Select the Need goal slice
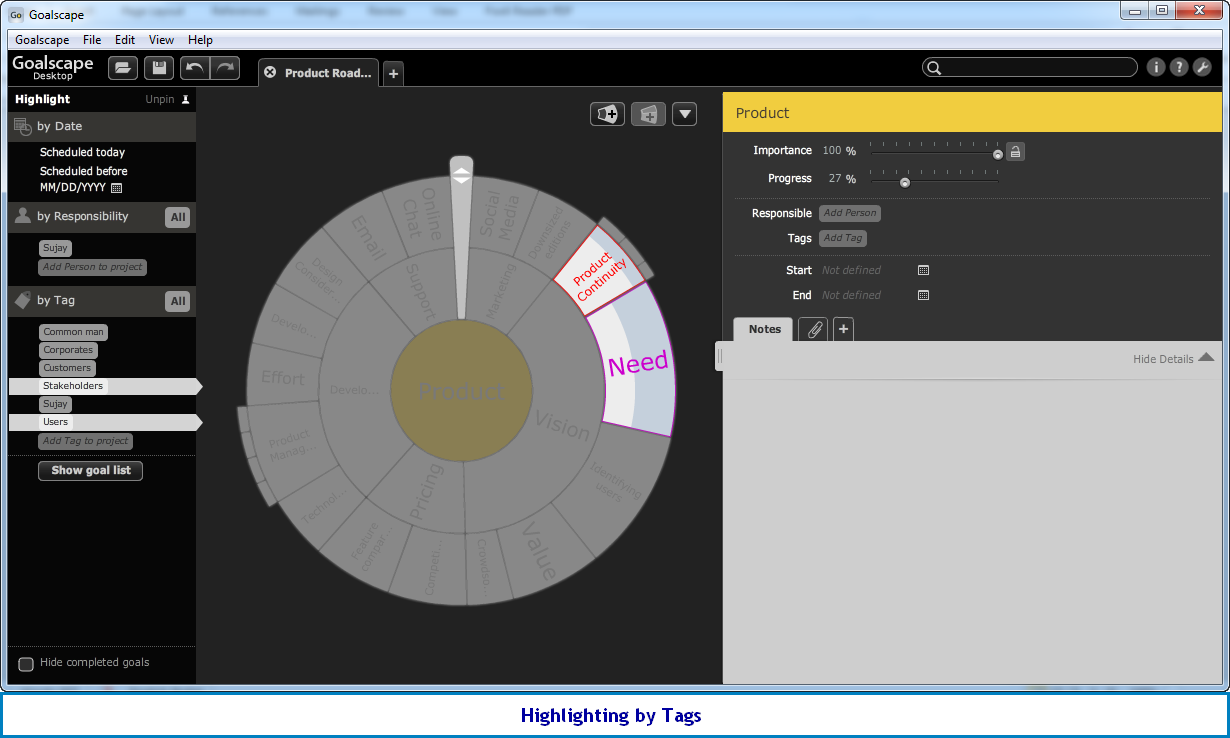Image resolution: width=1230 pixels, height=738 pixels. pyautogui.click(x=637, y=363)
